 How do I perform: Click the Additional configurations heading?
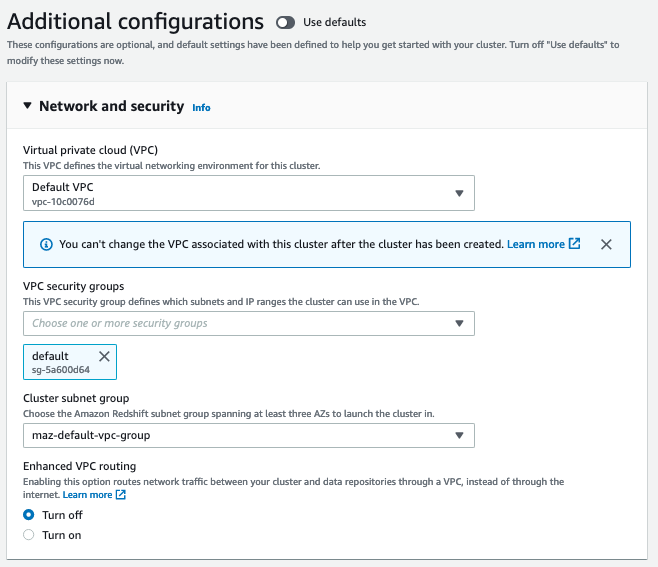click(136, 21)
